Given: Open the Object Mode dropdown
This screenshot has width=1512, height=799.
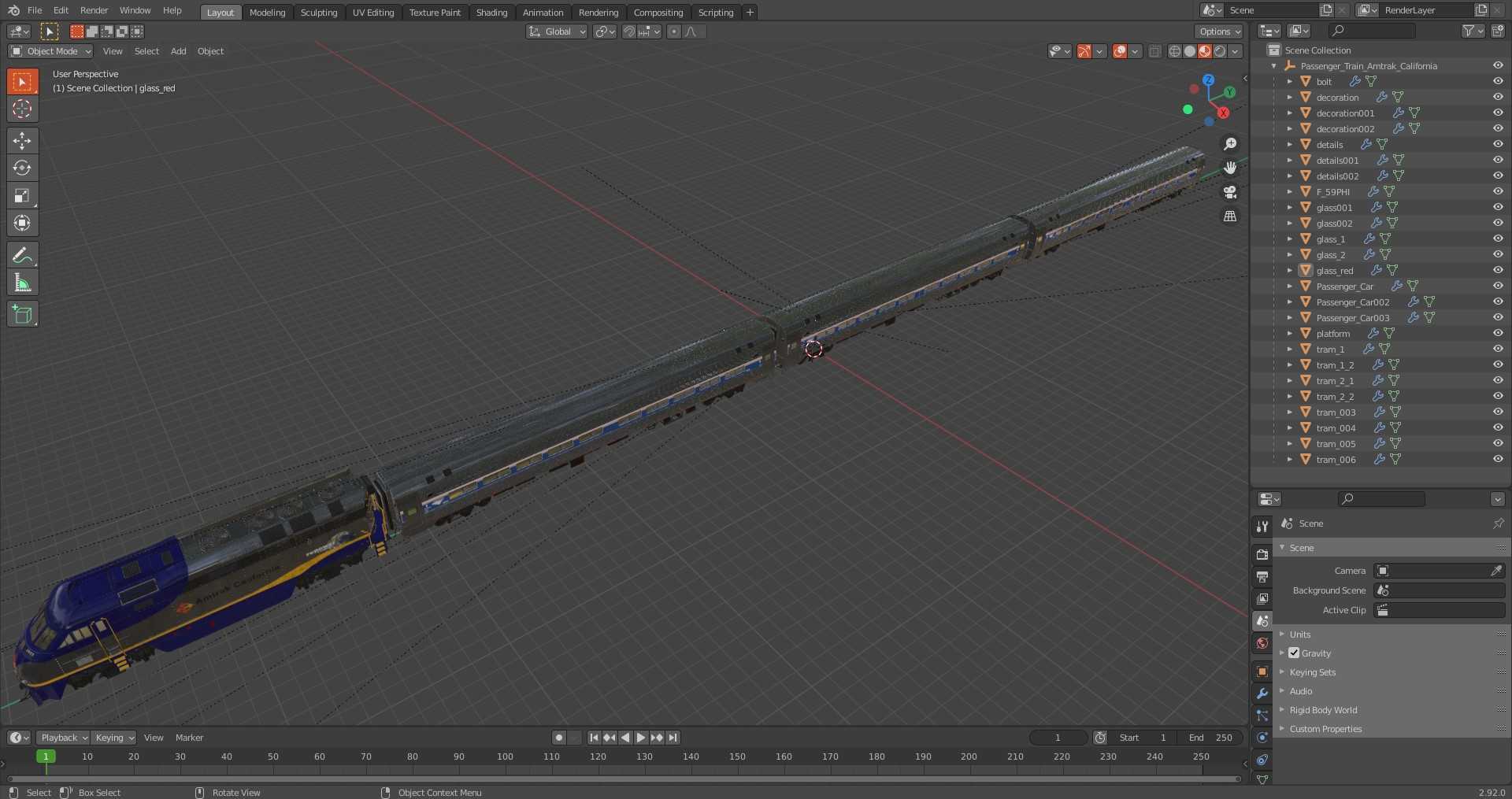Looking at the screenshot, I should [x=50, y=51].
